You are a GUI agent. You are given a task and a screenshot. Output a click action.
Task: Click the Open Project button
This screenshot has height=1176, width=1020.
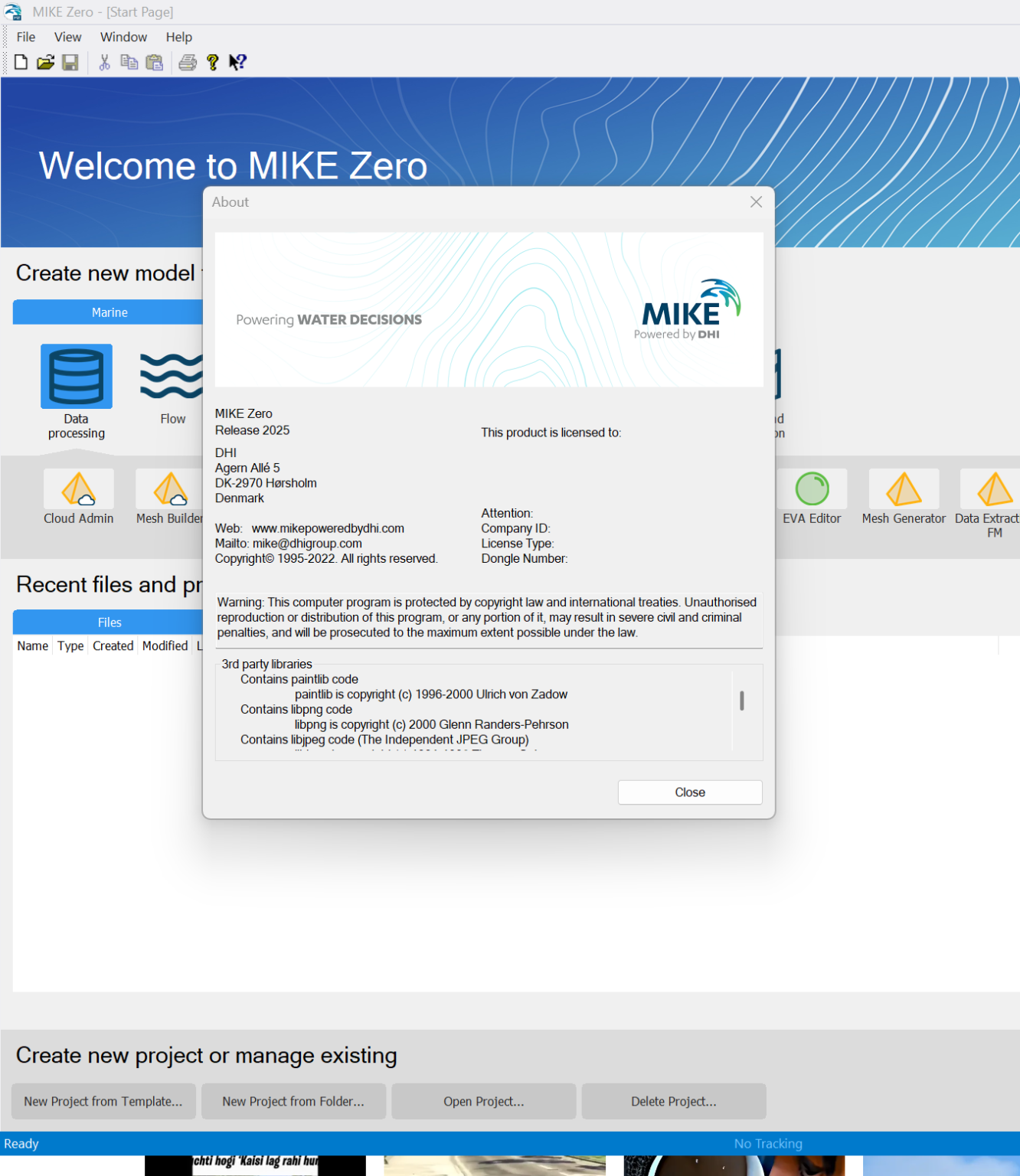(x=484, y=1101)
